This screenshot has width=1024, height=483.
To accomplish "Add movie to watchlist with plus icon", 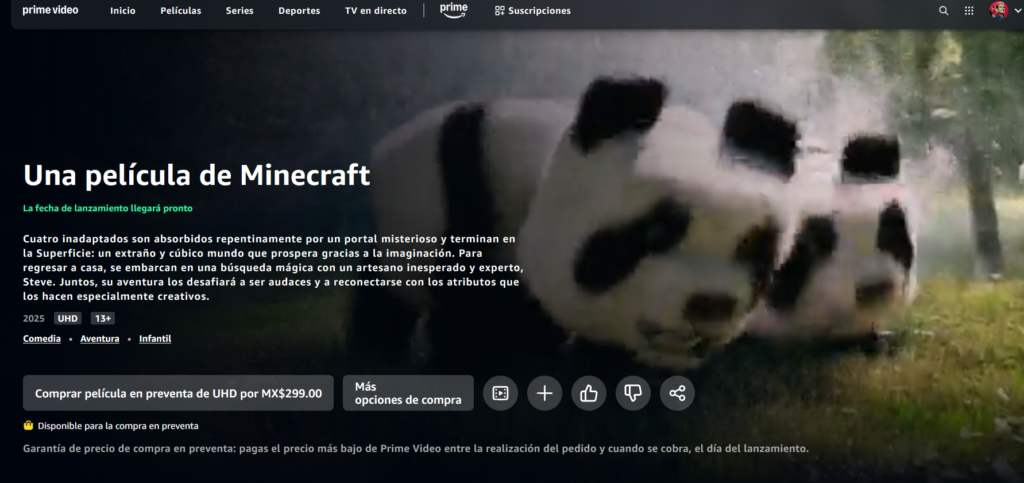I will point(545,393).
